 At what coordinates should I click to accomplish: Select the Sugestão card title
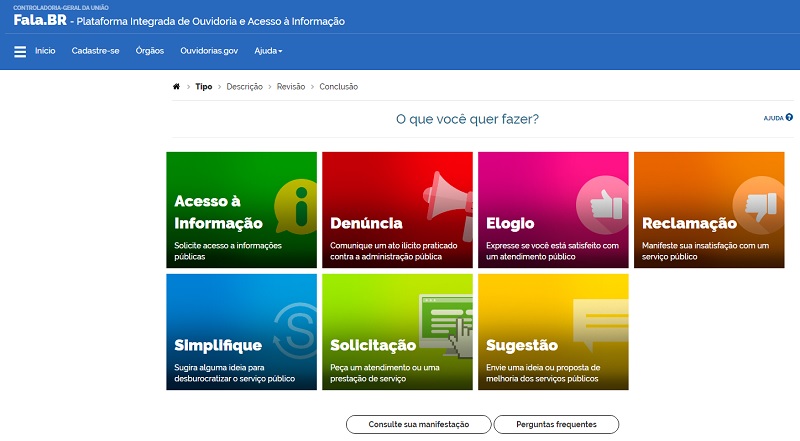coord(522,345)
